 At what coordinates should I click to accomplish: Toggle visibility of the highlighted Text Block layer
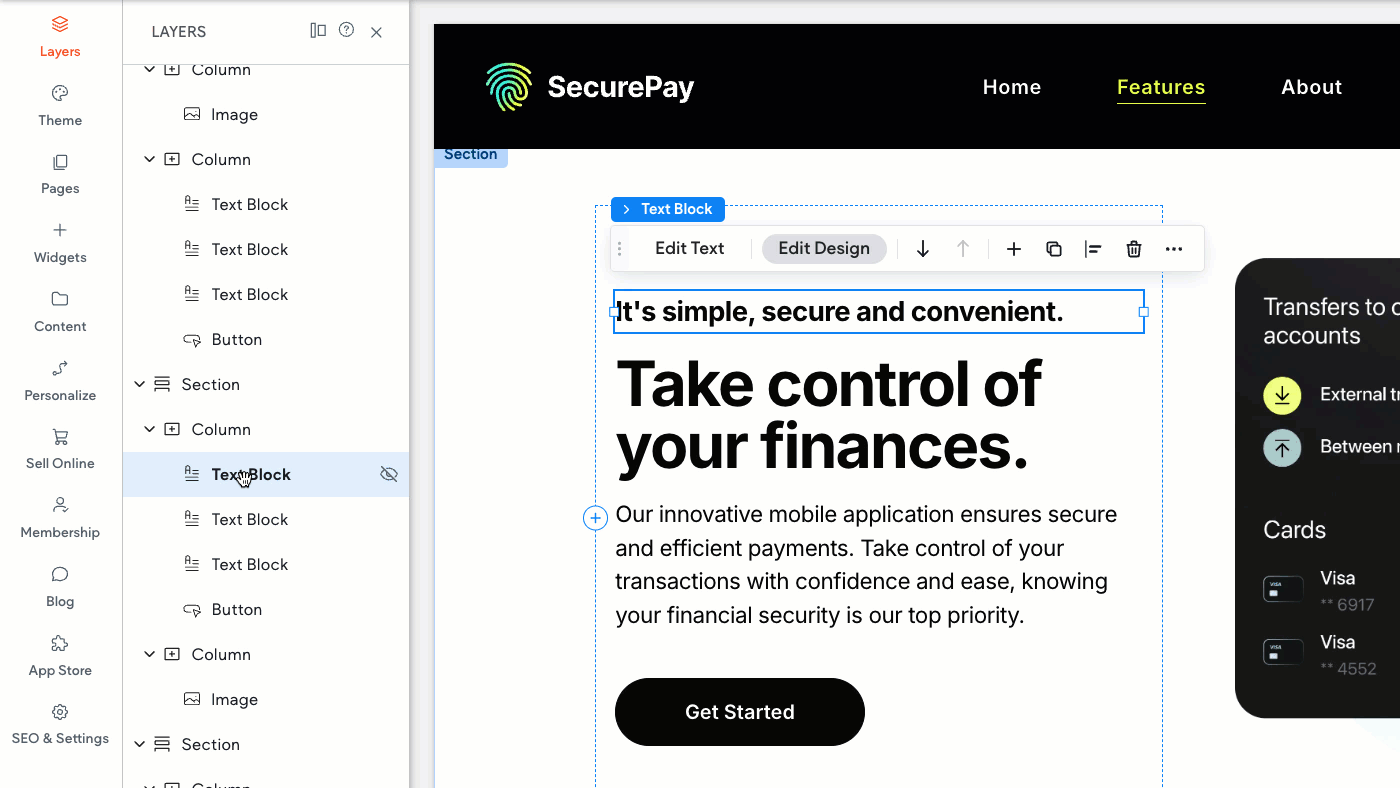tap(389, 474)
